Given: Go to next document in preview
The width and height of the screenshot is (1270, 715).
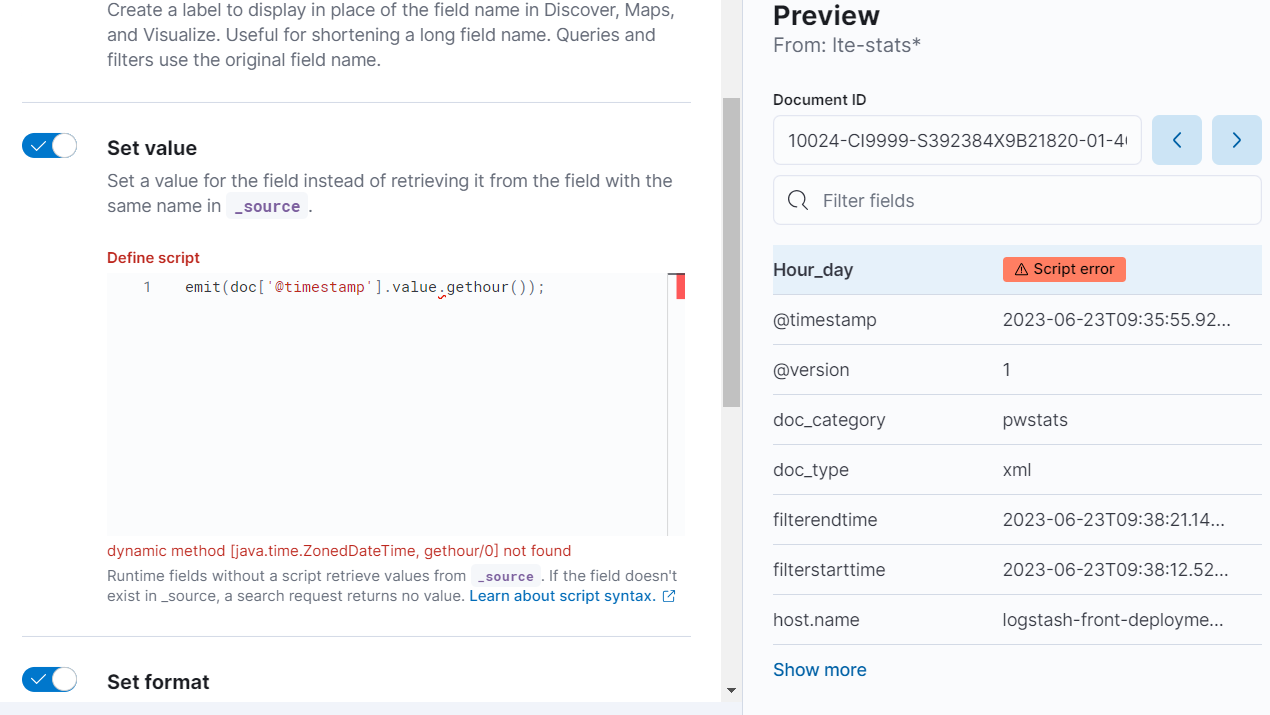Looking at the screenshot, I should (1236, 140).
